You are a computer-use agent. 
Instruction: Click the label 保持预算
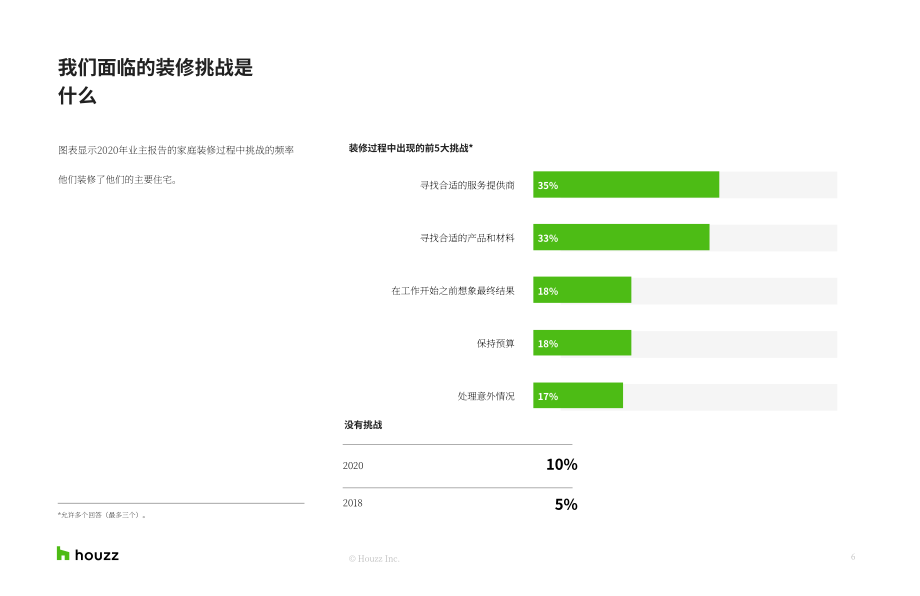pyautogui.click(x=496, y=344)
